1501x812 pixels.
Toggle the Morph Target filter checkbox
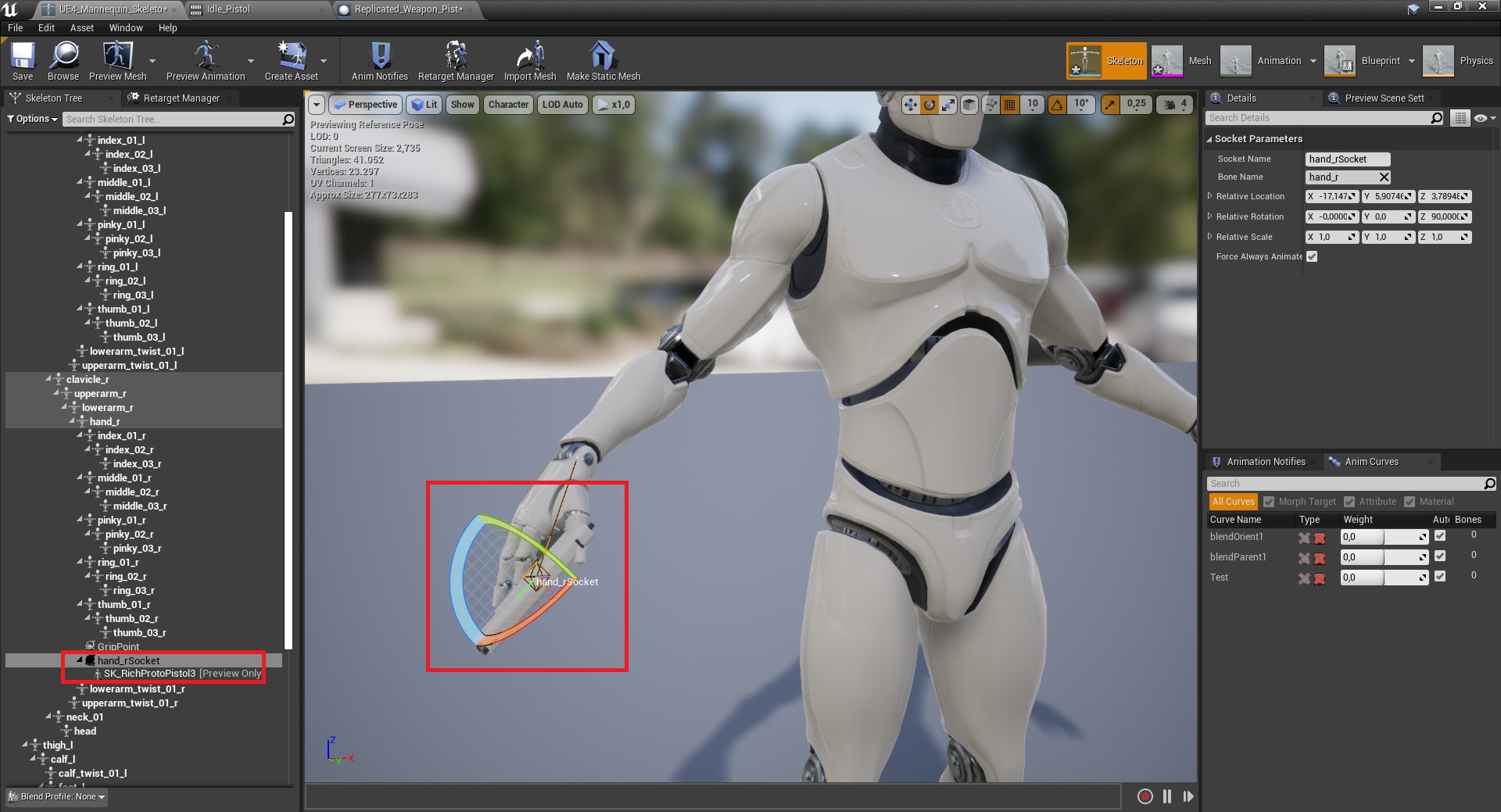tap(1269, 502)
